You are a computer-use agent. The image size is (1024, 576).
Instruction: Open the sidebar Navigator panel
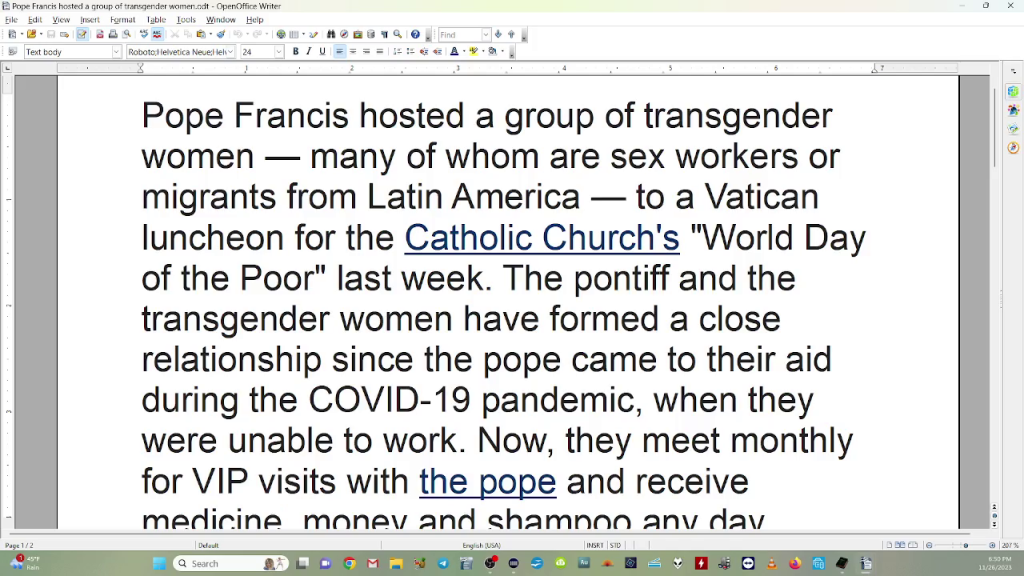tap(1013, 148)
